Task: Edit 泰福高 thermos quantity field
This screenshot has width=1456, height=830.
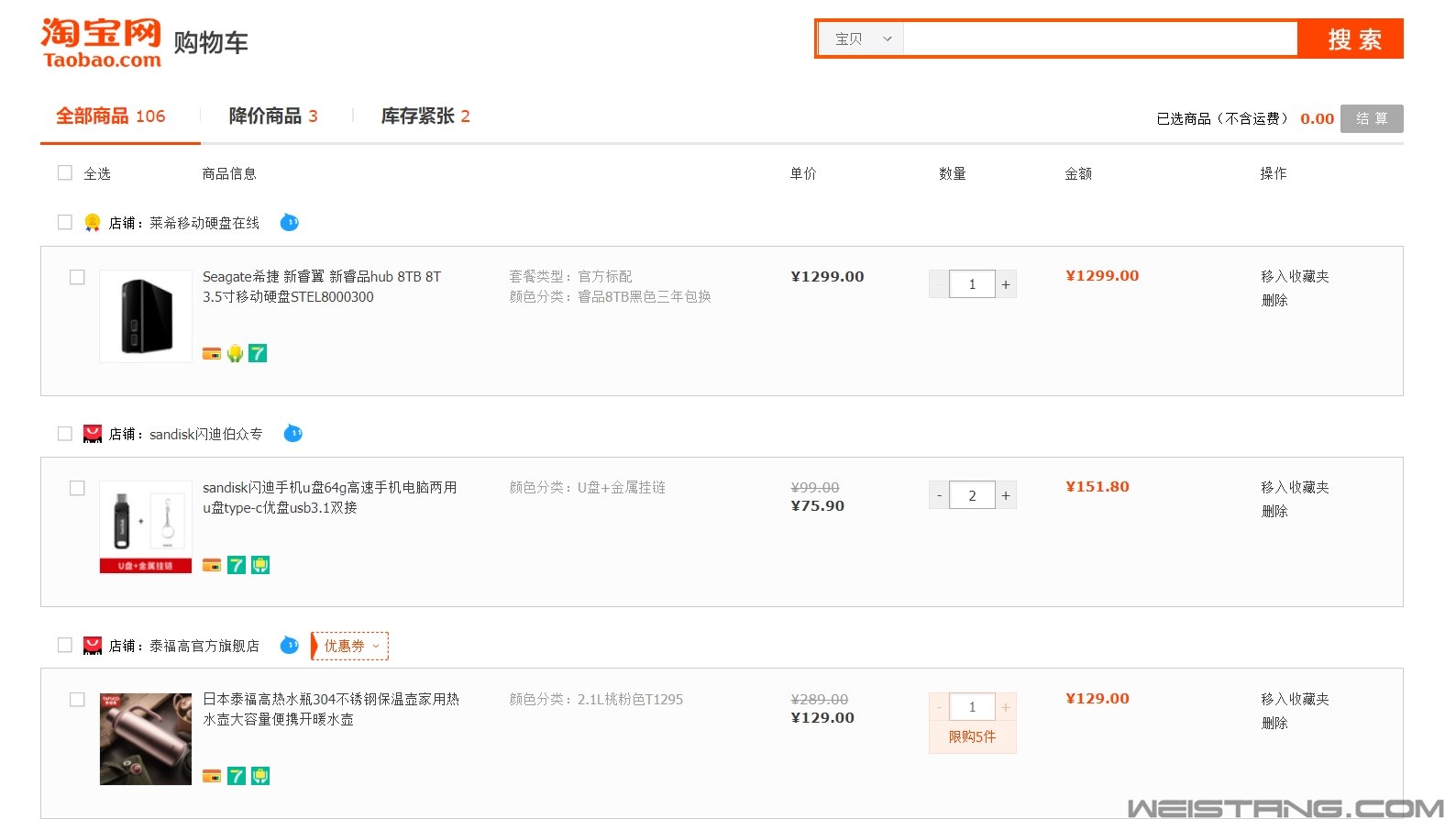Action: 972,707
